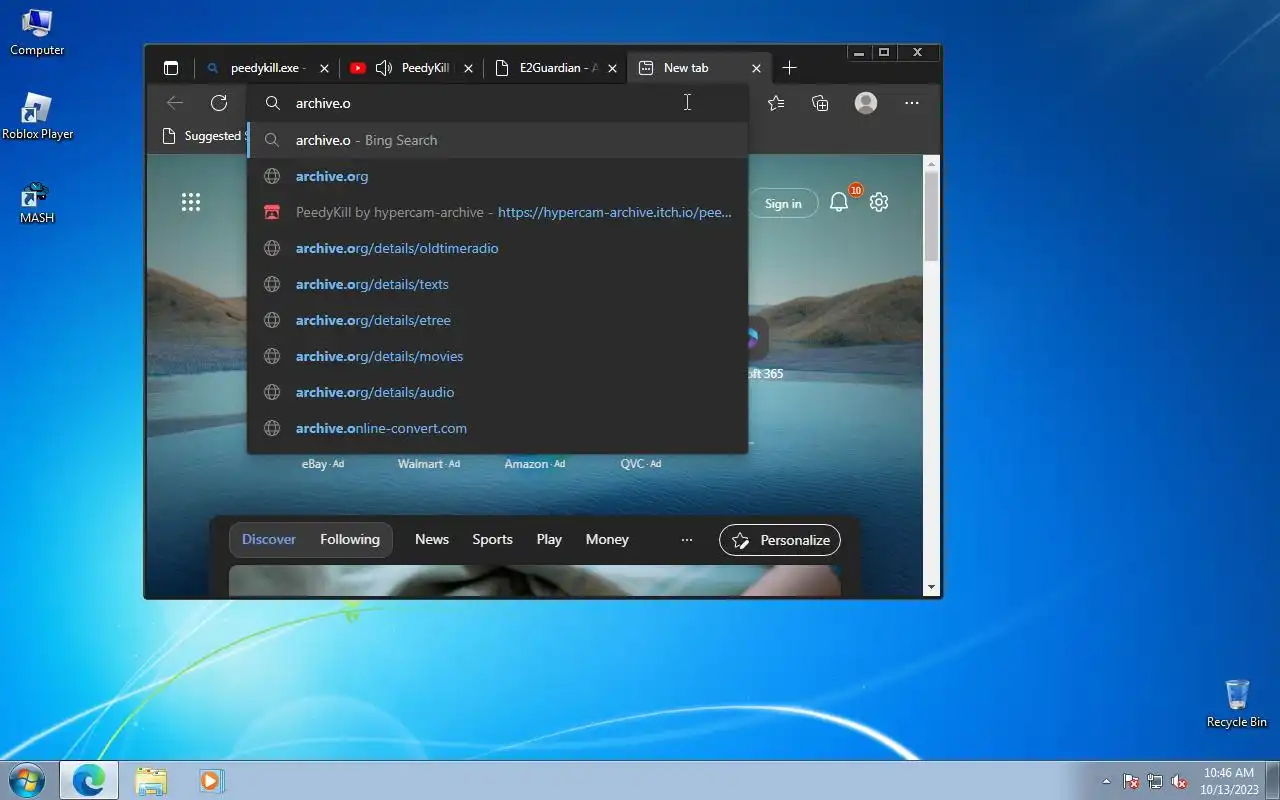Open the apps grid launcher icon

click(191, 202)
